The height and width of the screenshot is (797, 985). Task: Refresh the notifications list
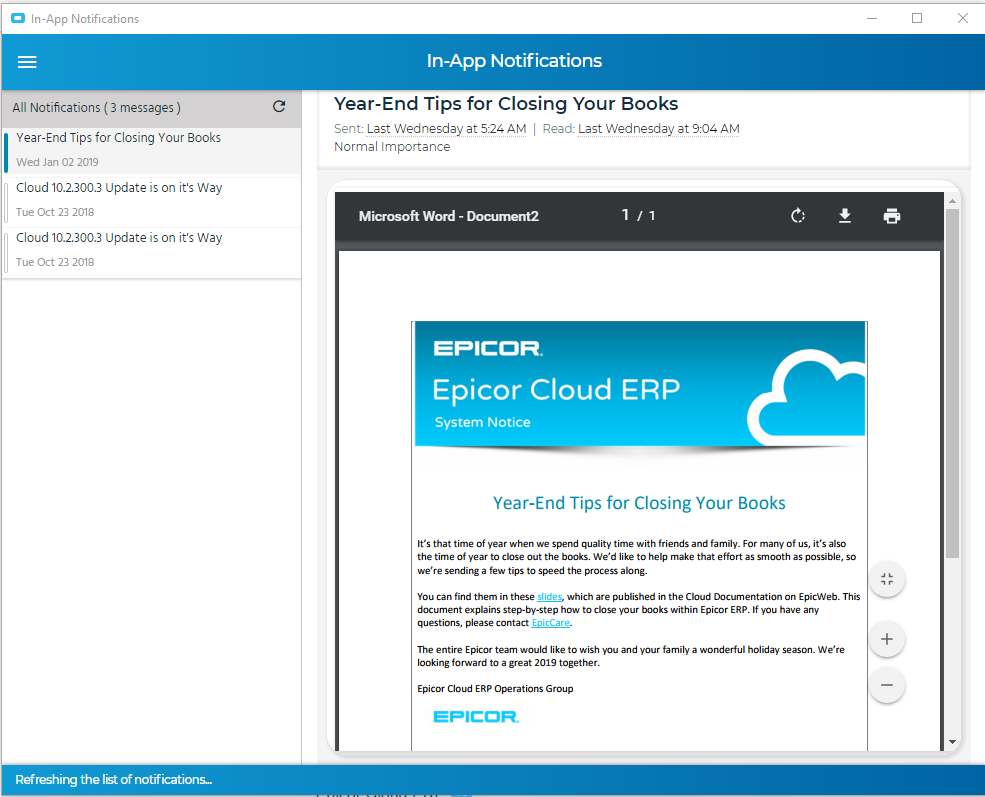tap(279, 107)
